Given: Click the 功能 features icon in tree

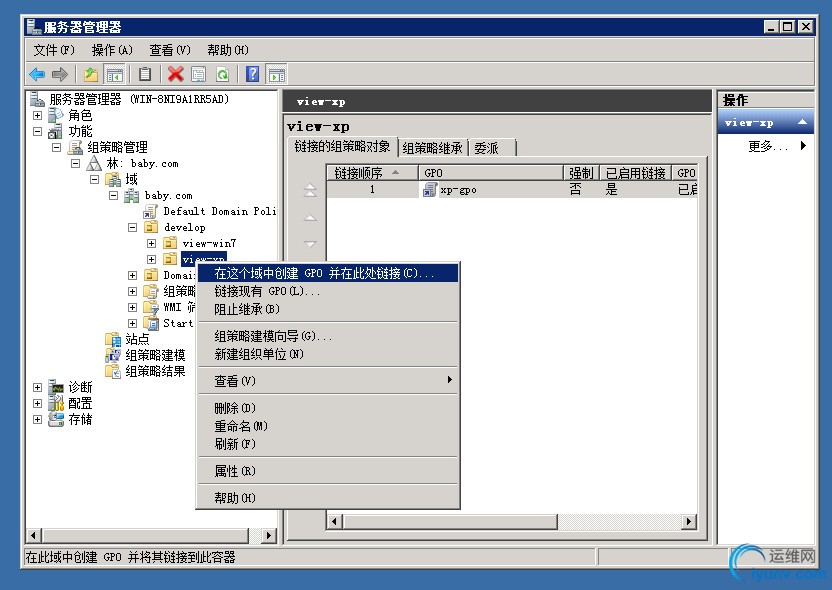Looking at the screenshot, I should pyautogui.click(x=56, y=131).
